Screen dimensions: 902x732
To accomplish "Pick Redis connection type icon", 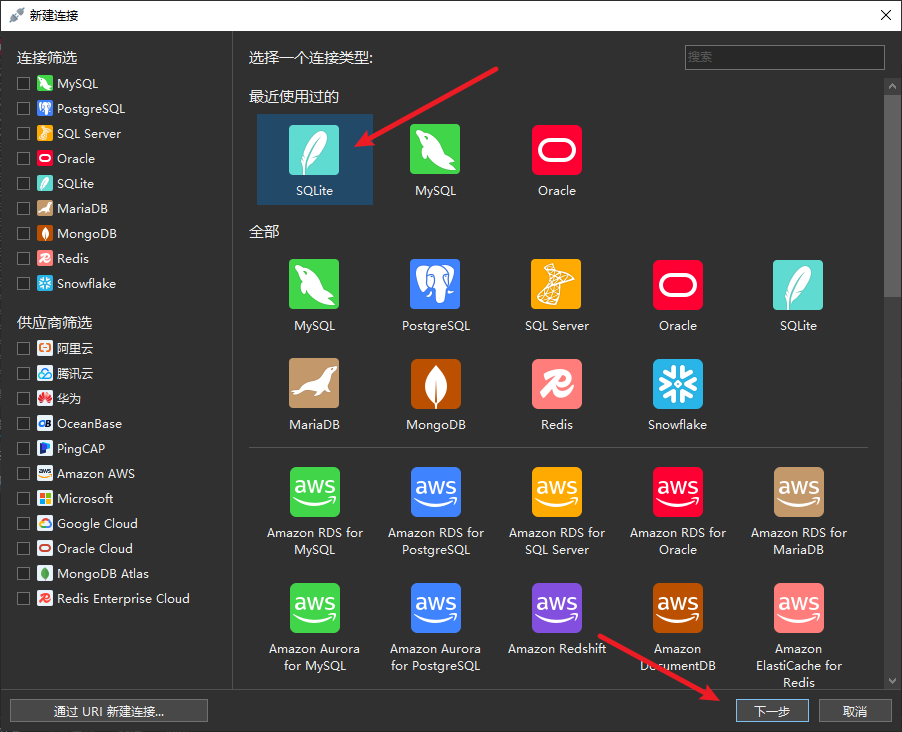I will 557,384.
